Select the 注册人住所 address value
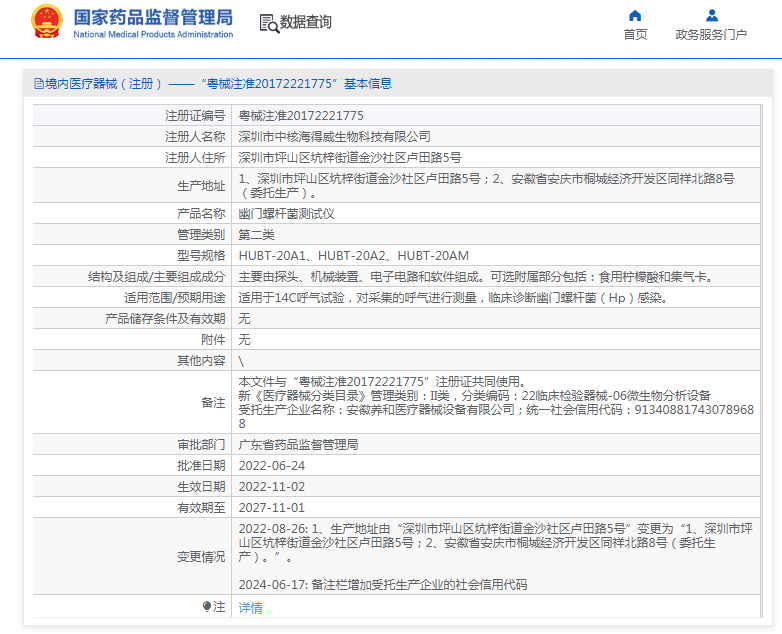This screenshot has width=782, height=634. [350, 158]
